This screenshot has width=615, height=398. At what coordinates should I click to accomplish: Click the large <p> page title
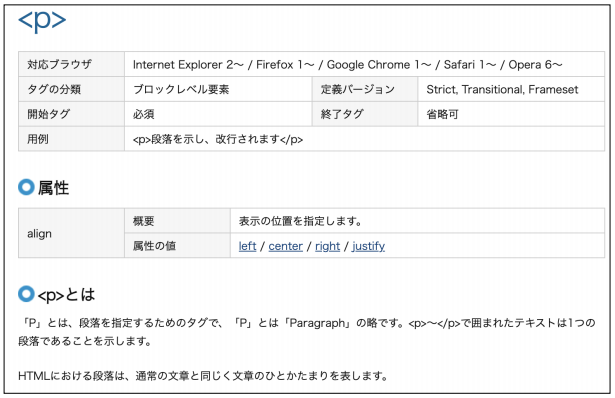(x=42, y=20)
